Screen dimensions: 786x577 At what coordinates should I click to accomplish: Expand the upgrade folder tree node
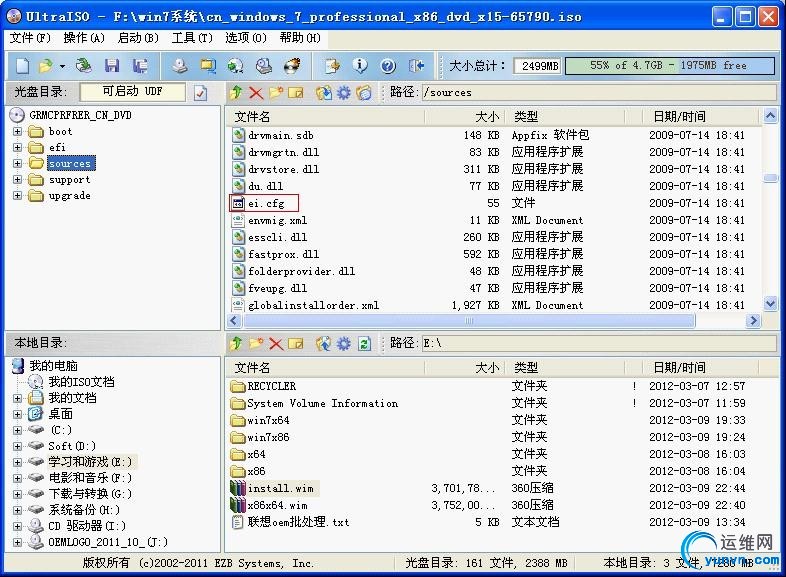tap(18, 196)
